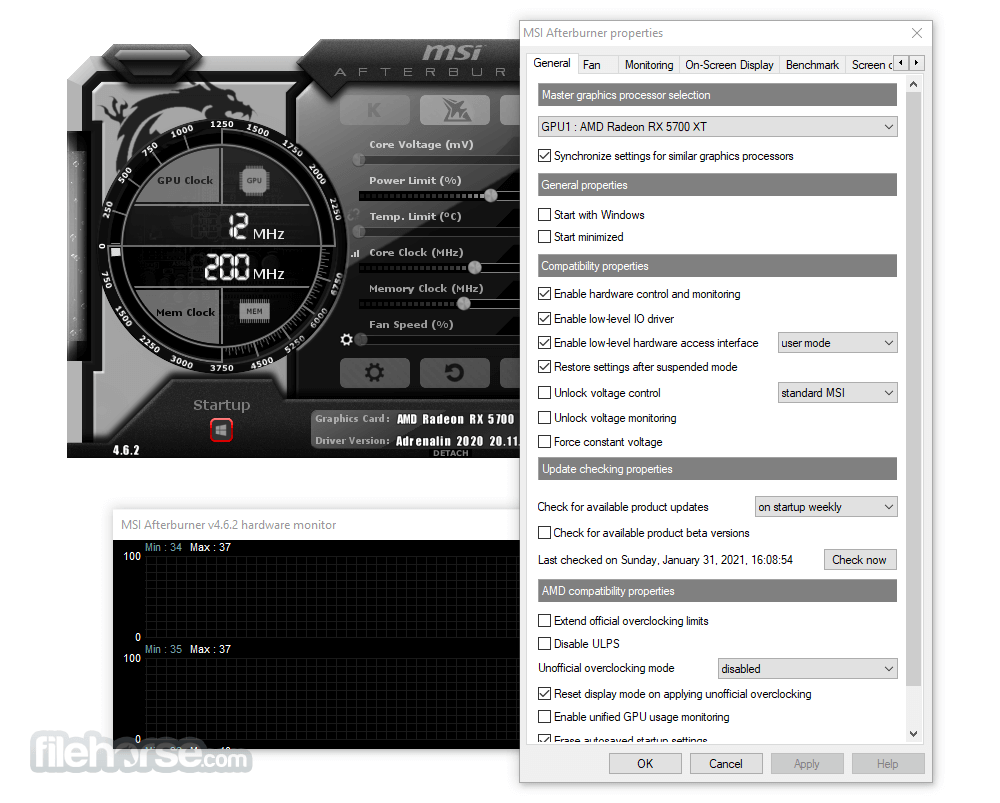The image size is (1000, 803).
Task: Click the Core Voltage slider knob
Action: click(359, 159)
